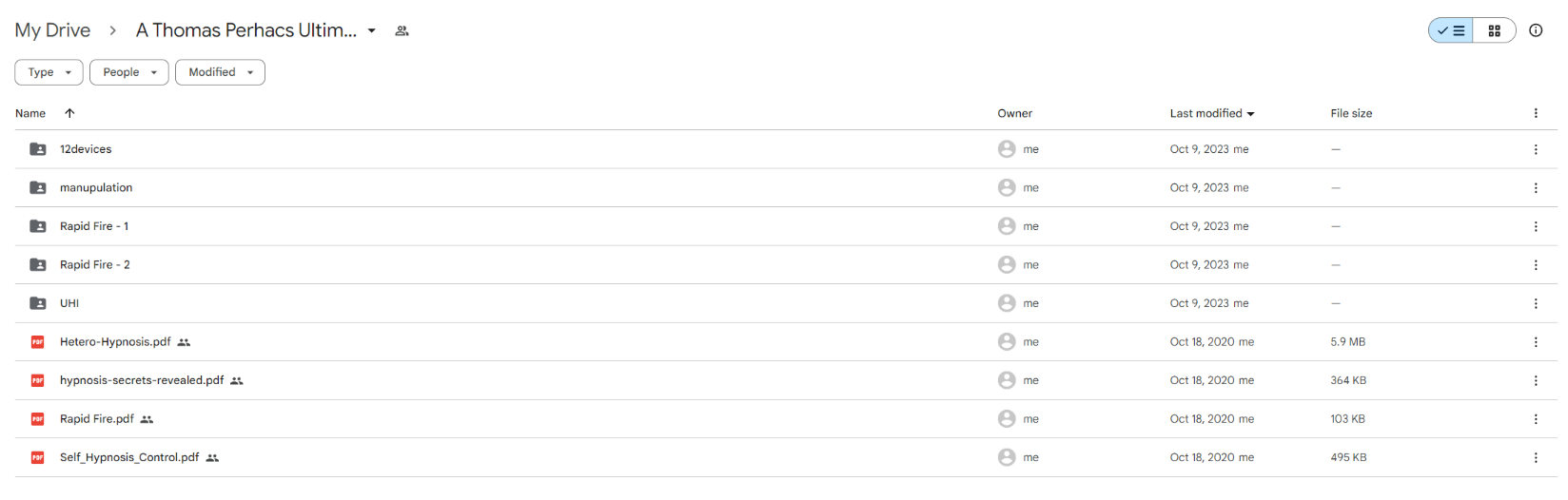Screen dimensions: 1568x500
Task: Open more actions for Self_Hypnosis_Control.pdf
Action: (1536, 458)
